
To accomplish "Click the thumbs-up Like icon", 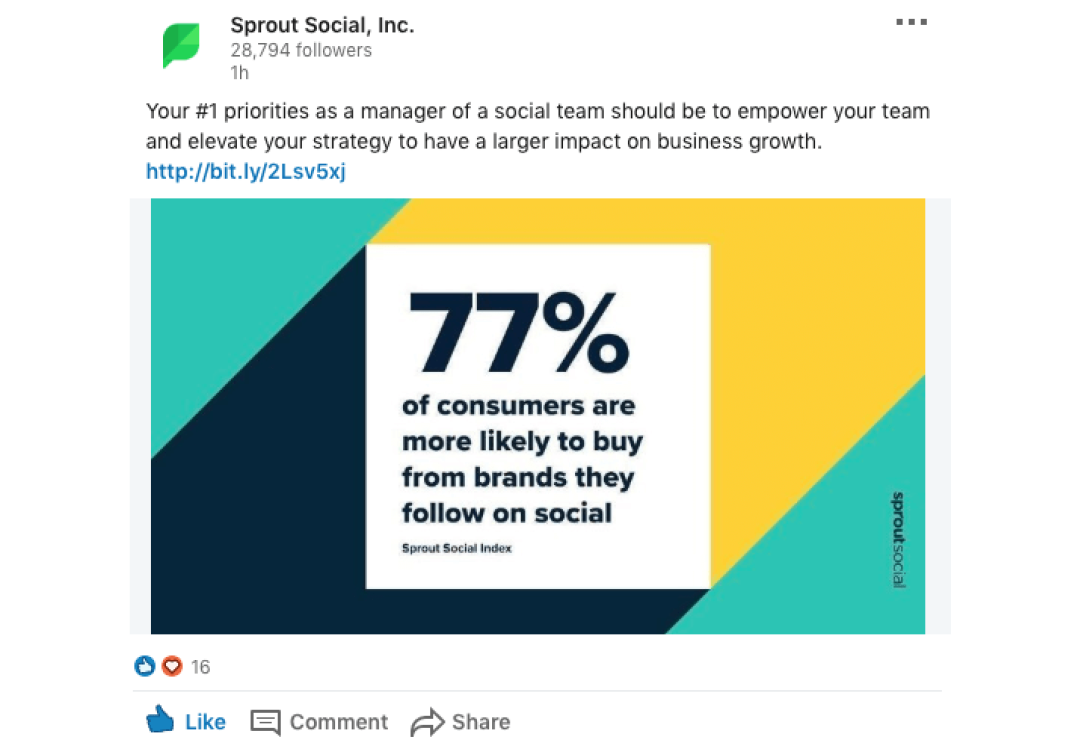I will [160, 719].
